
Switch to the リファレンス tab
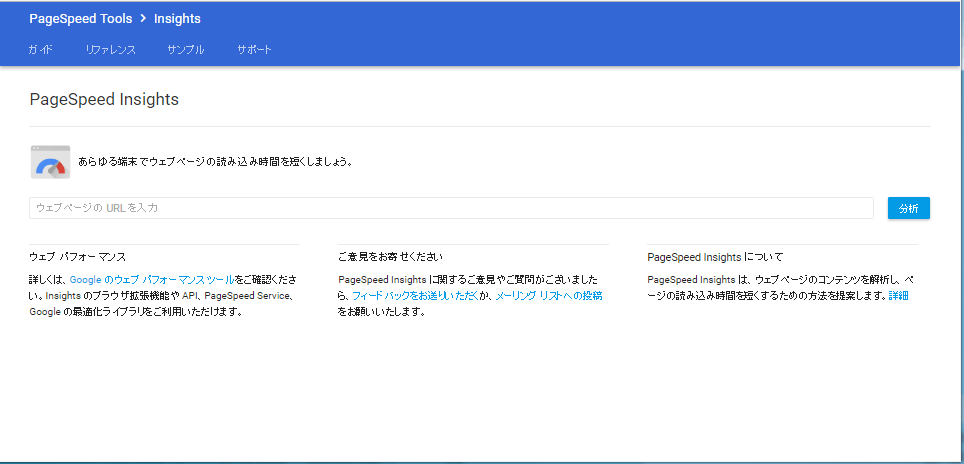tap(111, 50)
